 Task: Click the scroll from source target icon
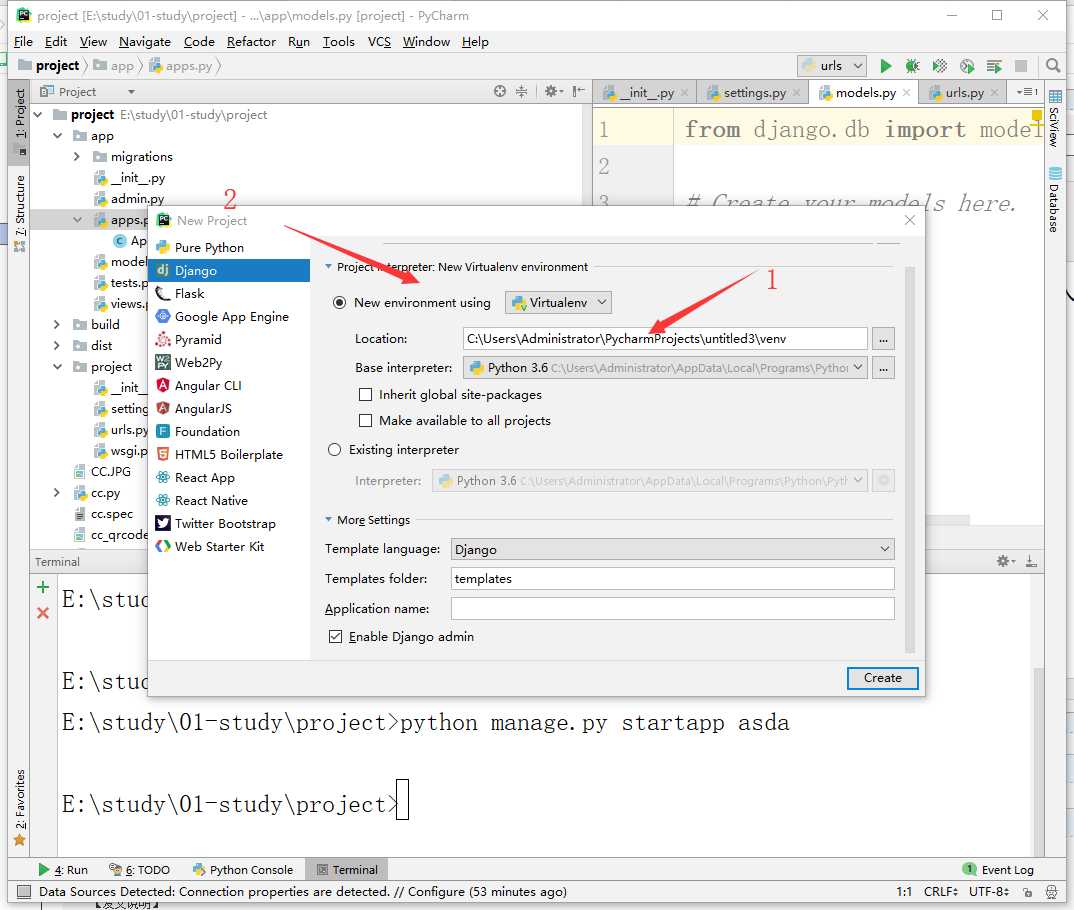(500, 91)
